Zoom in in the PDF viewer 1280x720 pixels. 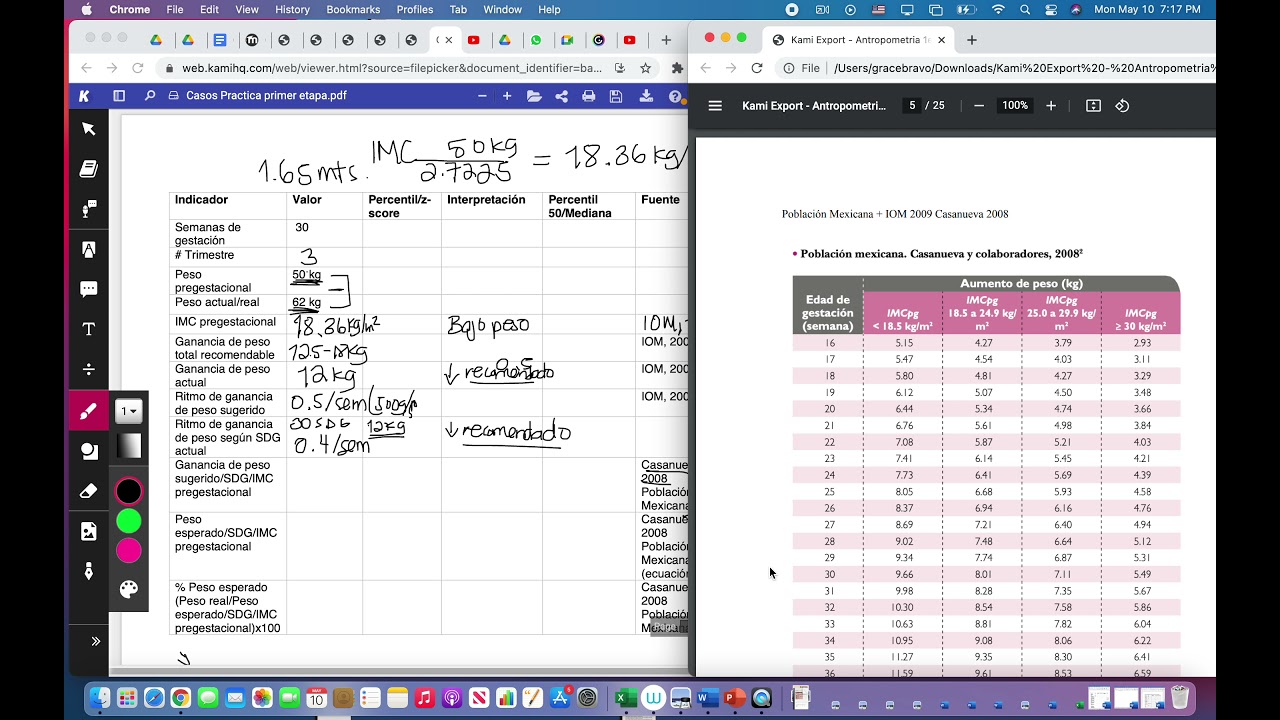[x=1051, y=105]
